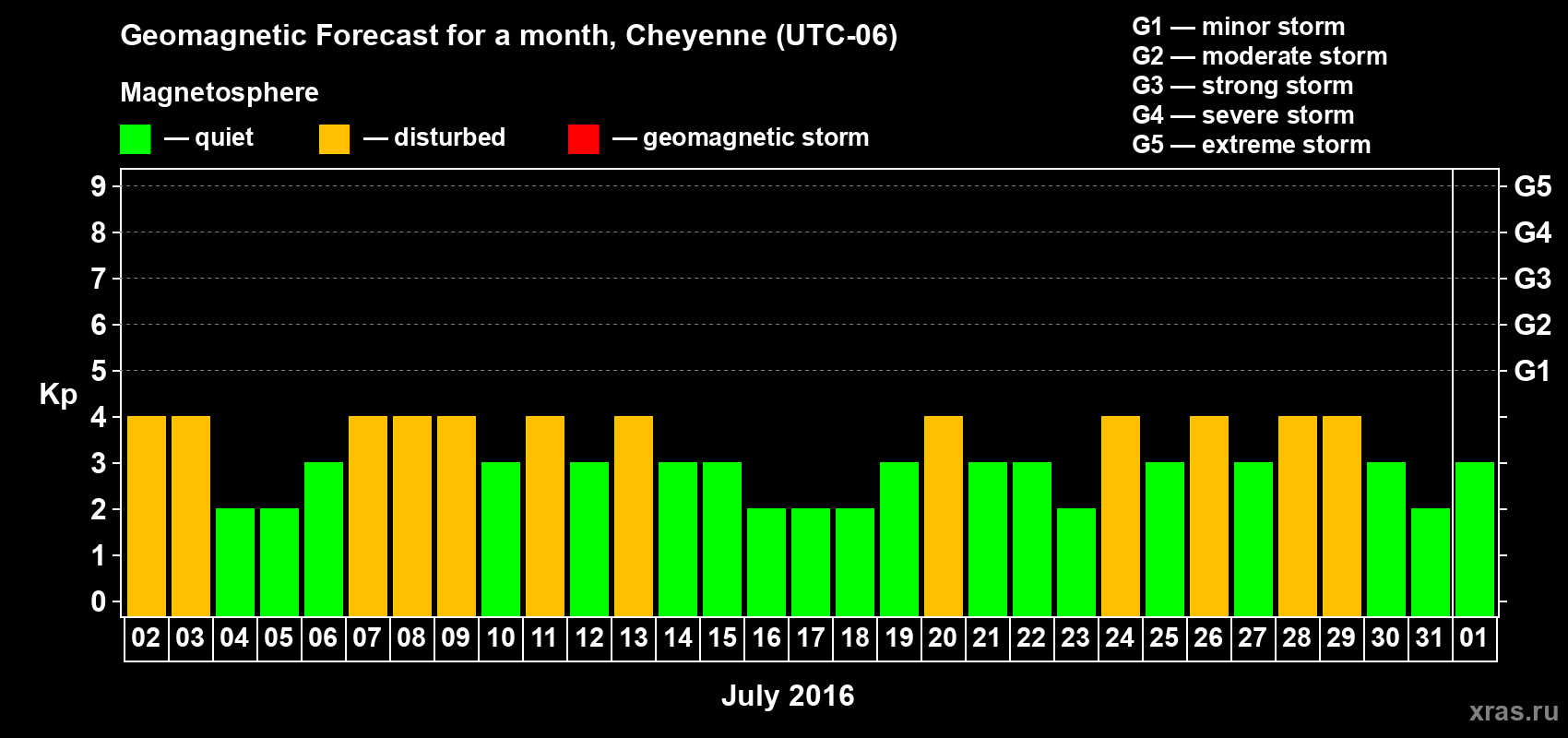
Task: Click the orange bar for day 26
Action: click(1209, 516)
